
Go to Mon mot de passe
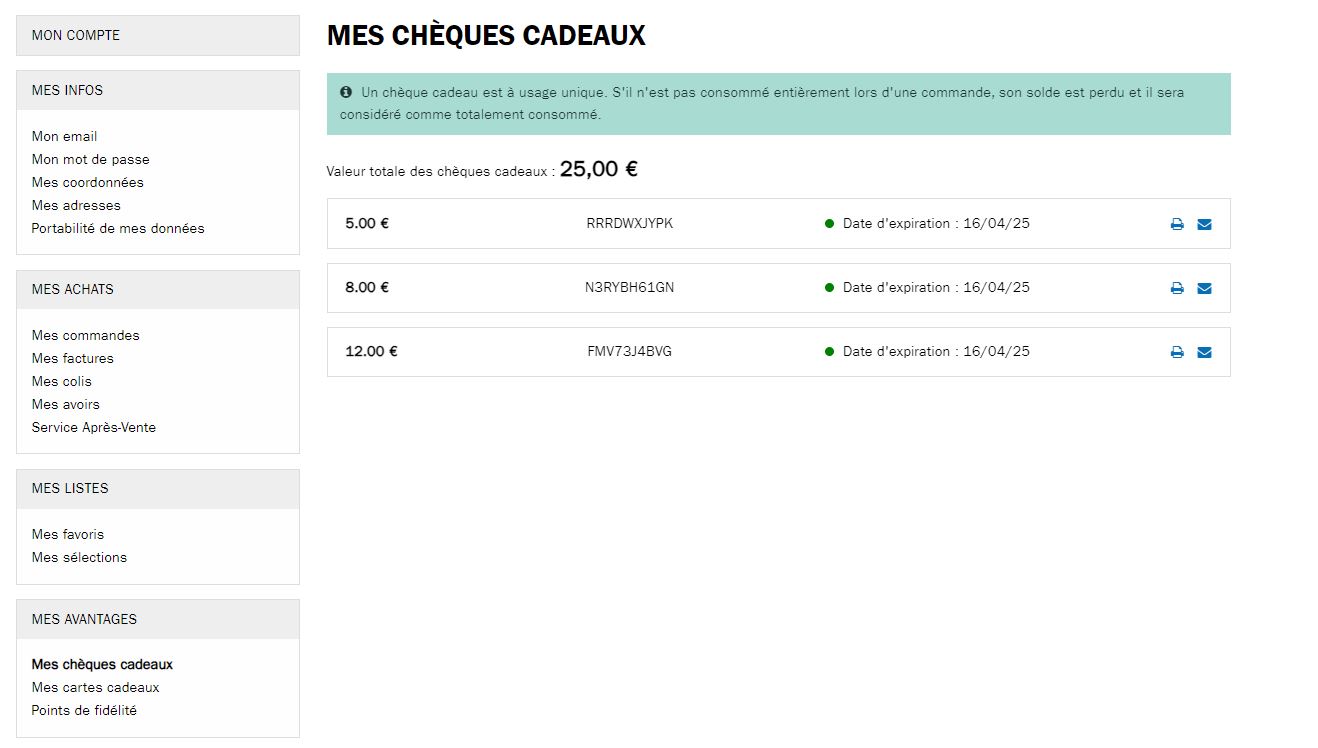click(x=90, y=159)
